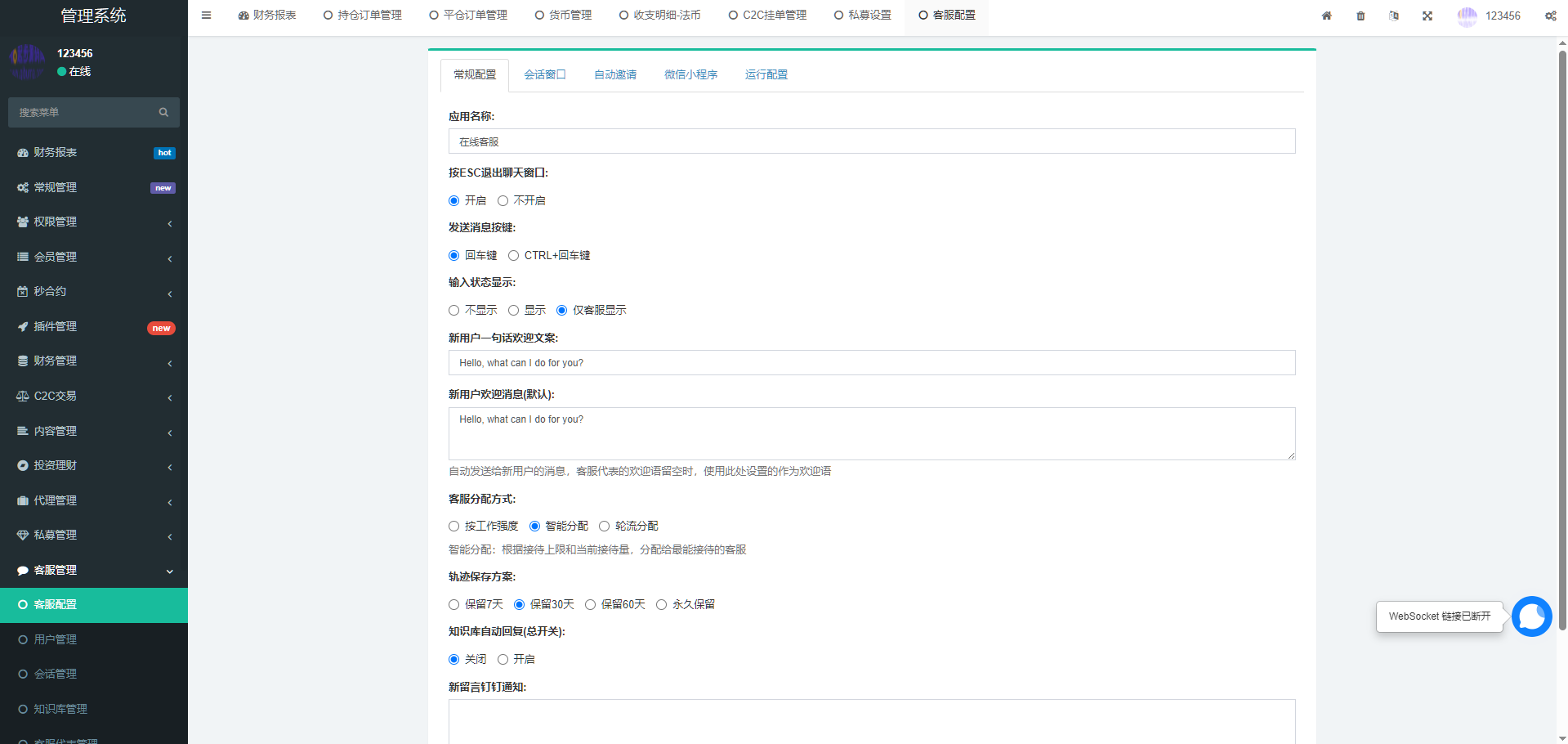This screenshot has height=744, width=1568.
Task: Open the blue floating chat bubble
Action: coord(1531,616)
